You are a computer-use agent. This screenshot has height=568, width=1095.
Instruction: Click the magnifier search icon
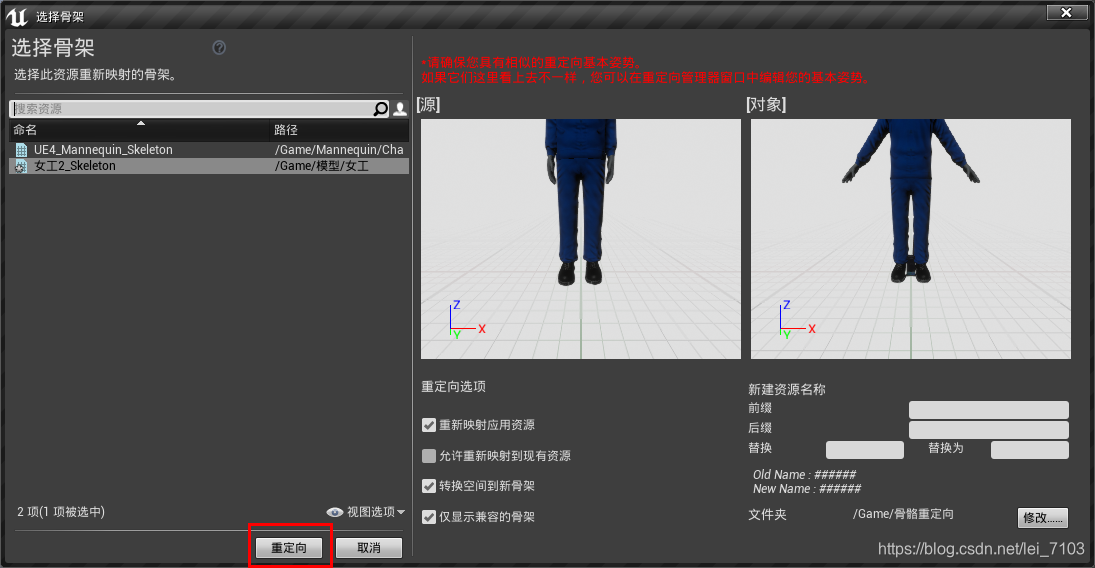point(381,109)
